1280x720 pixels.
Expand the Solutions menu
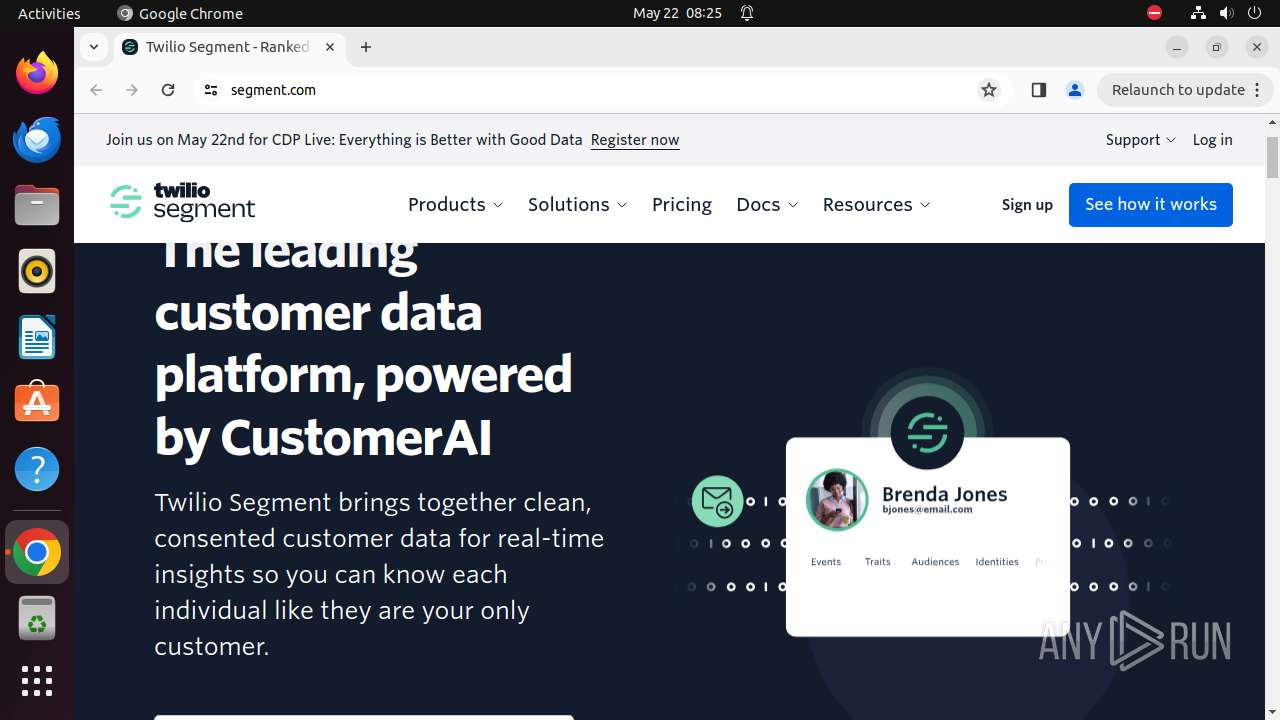click(577, 204)
